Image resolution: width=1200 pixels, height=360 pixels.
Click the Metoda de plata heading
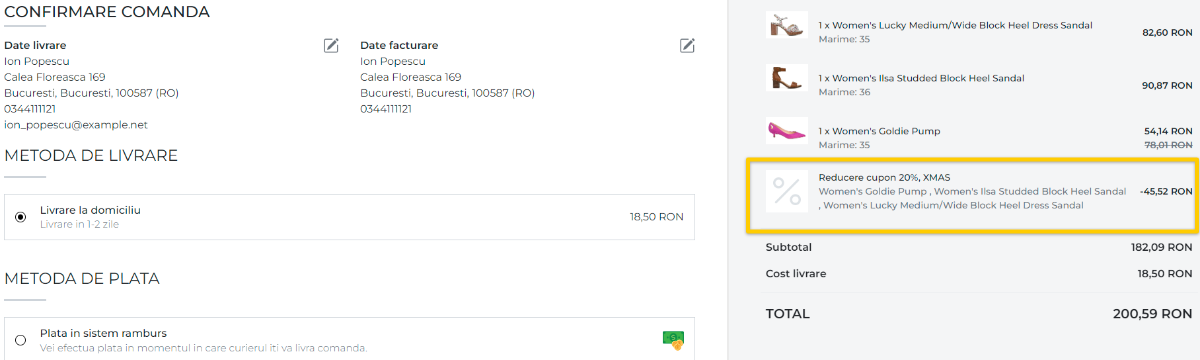[x=82, y=278]
